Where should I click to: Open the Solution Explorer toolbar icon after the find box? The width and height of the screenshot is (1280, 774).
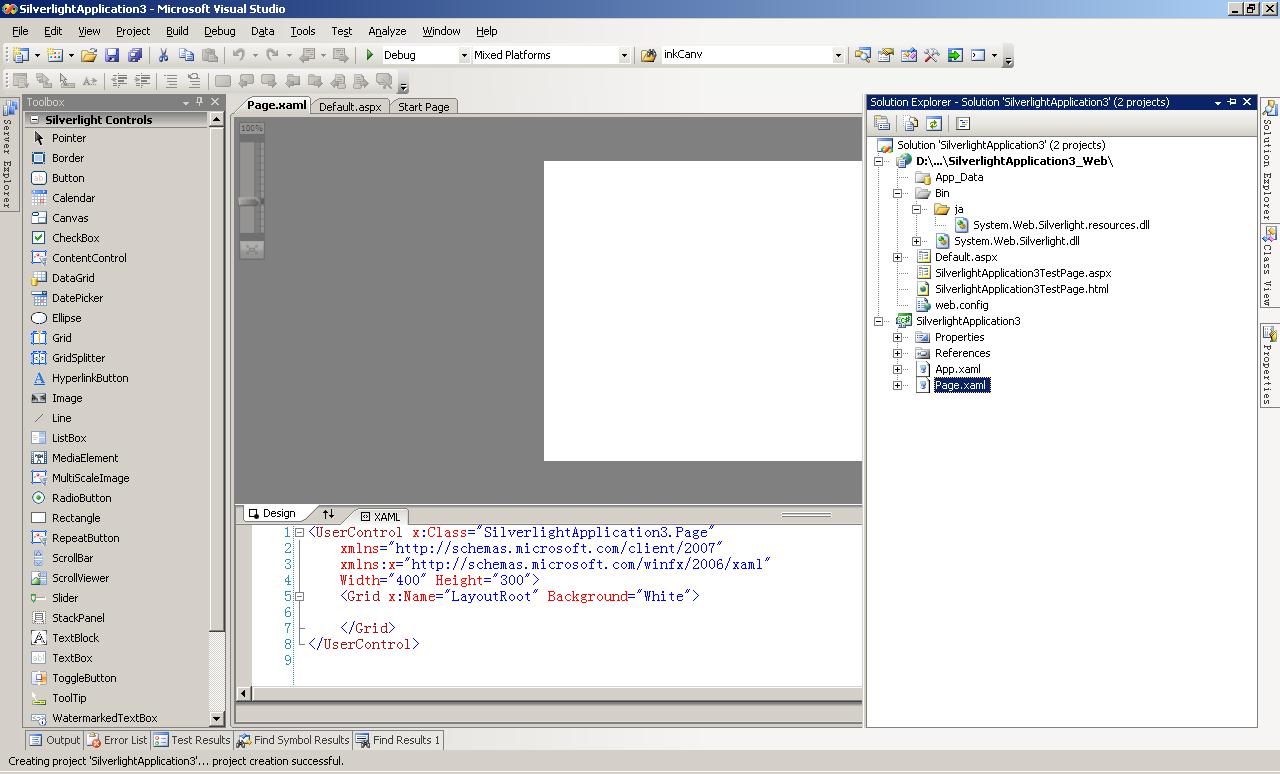click(862, 55)
